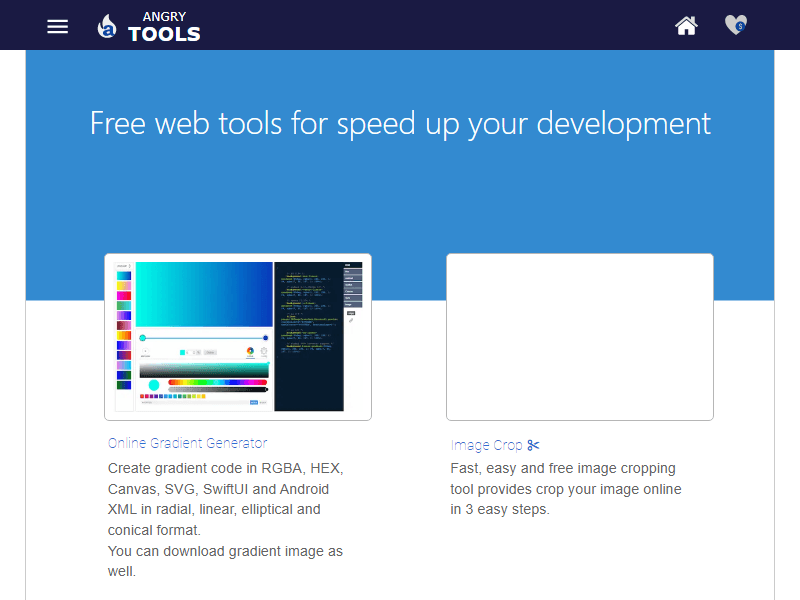Screen dimensions: 800x600
Task: Open the Online Gradient Generator link
Action: point(187,443)
